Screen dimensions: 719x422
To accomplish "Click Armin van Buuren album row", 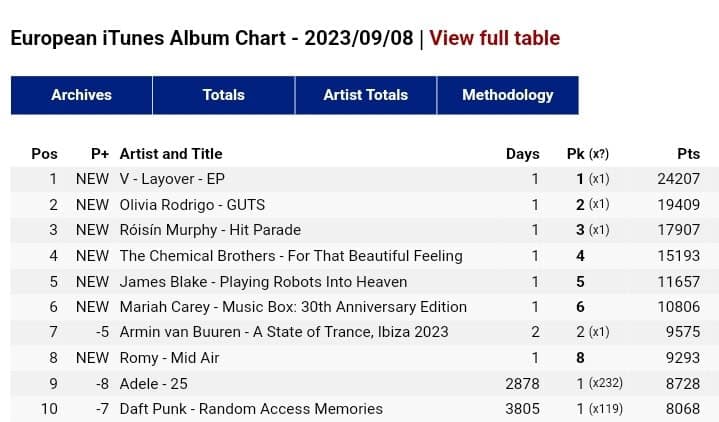I will tap(284, 332).
